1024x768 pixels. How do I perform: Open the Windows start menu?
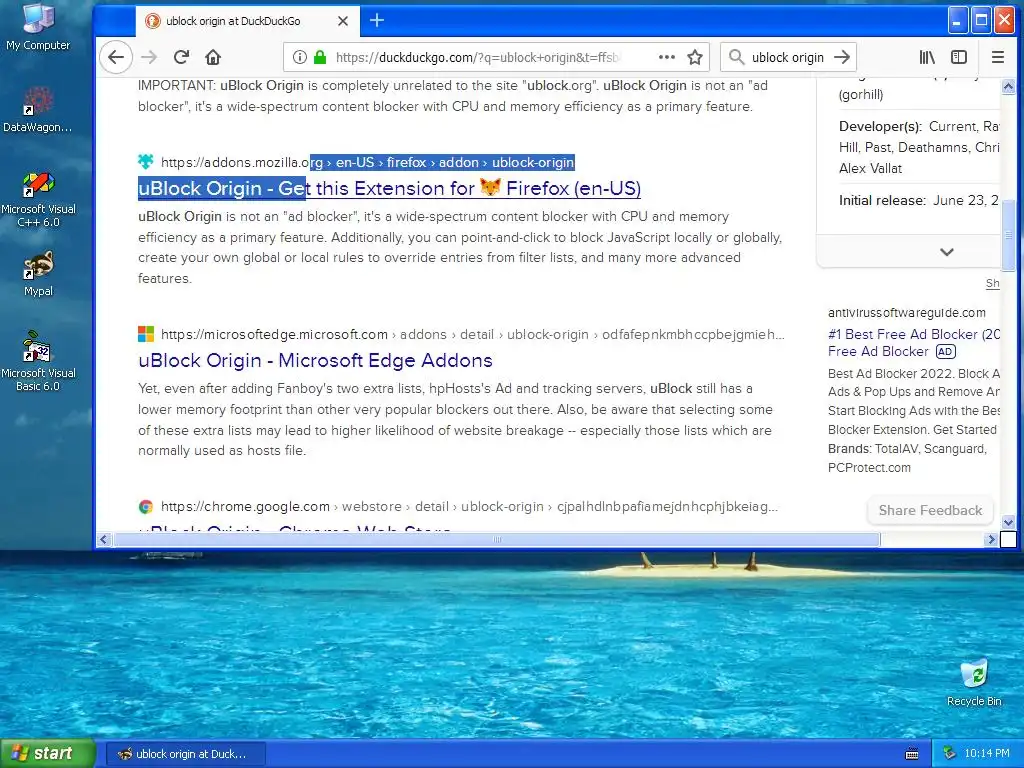(48, 753)
